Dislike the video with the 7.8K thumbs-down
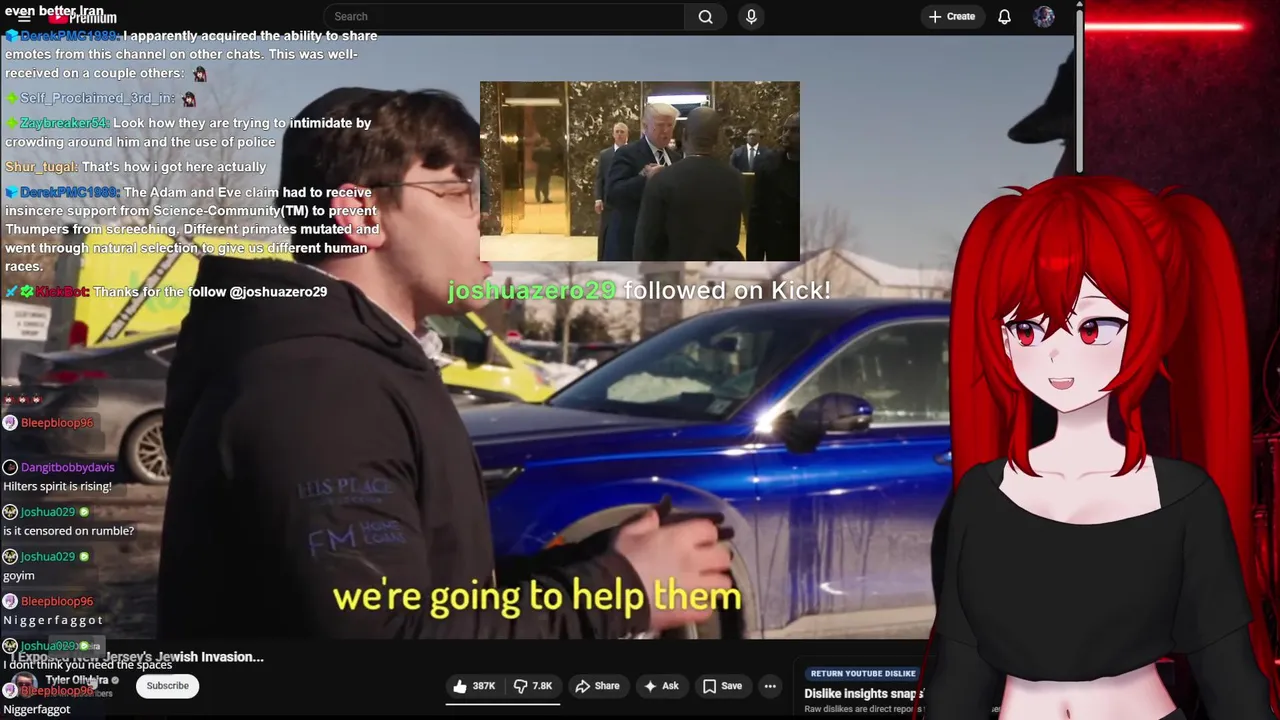 (x=533, y=686)
